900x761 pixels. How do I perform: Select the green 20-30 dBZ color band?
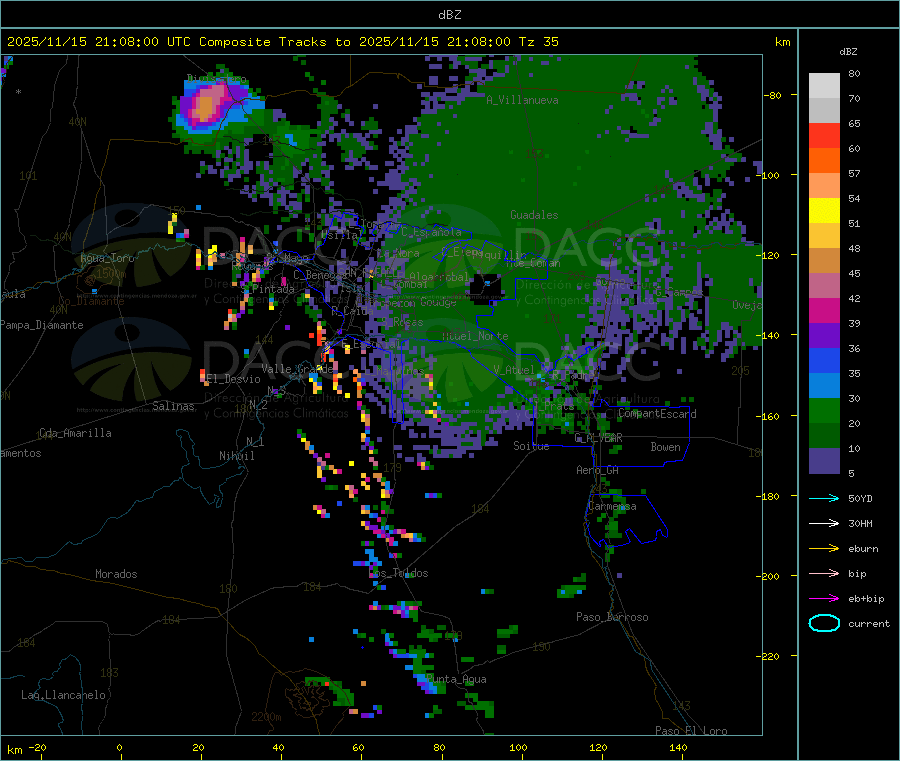824,411
